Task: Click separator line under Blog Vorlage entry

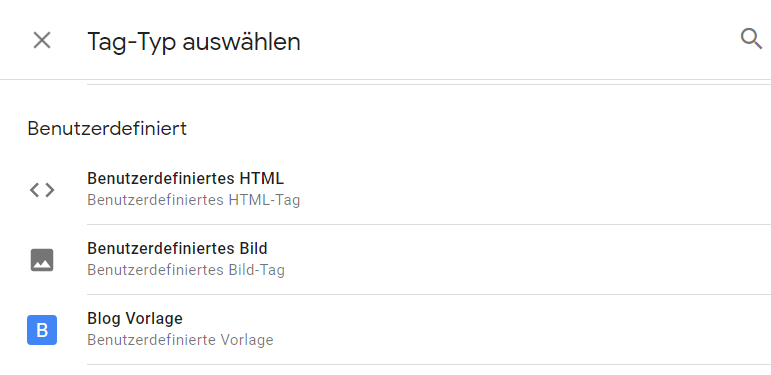Action: click(429, 365)
